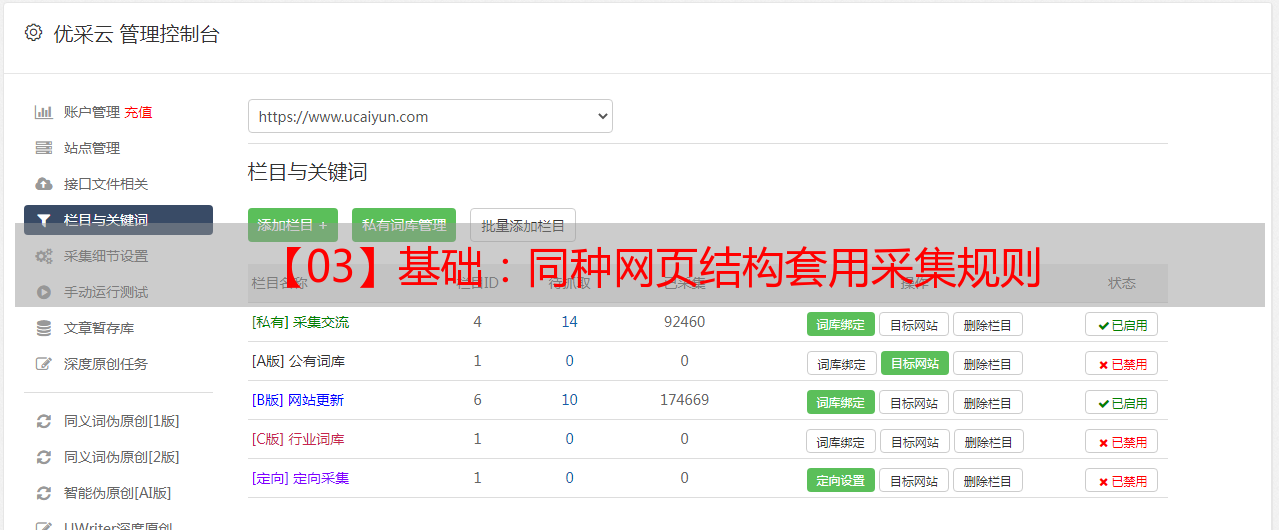This screenshot has height=530, width=1279.
Task: Toggle the 已禁用 status of 行业词库
Action: pyautogui.click(x=1122, y=441)
